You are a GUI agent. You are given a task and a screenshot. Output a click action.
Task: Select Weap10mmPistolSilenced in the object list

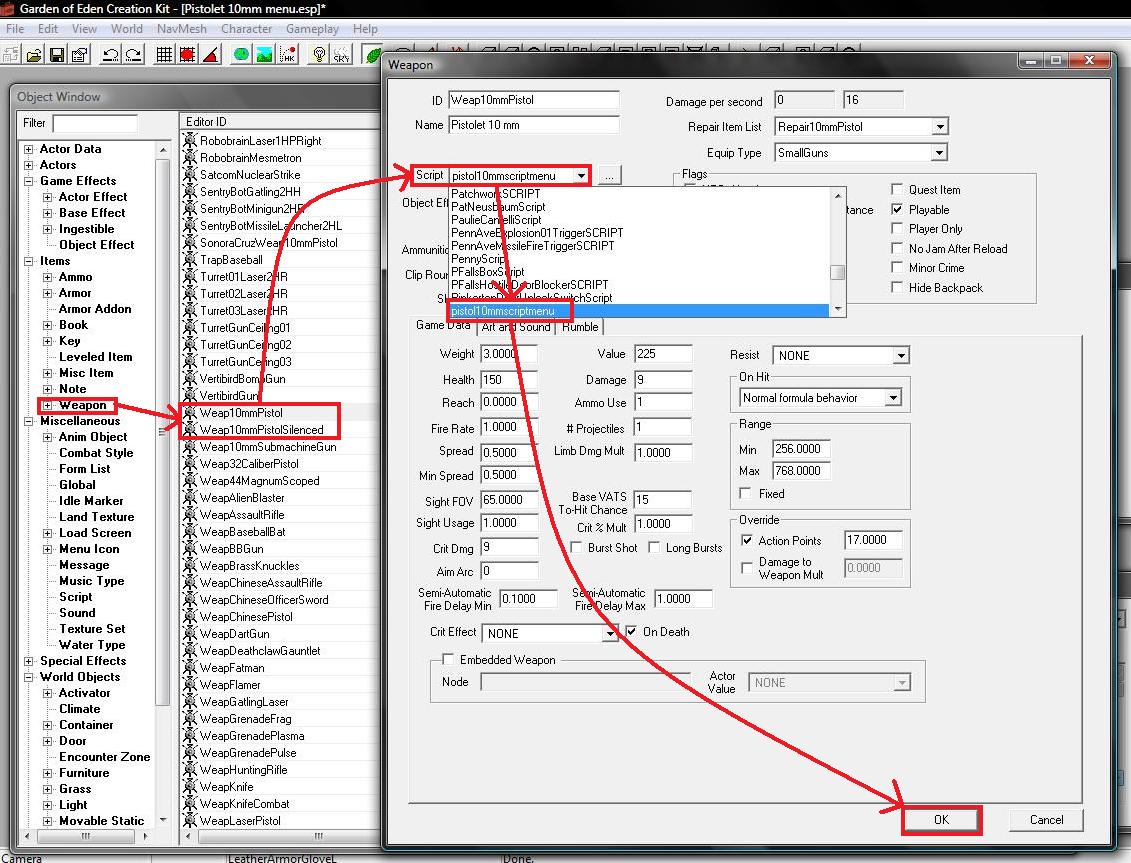pos(261,430)
